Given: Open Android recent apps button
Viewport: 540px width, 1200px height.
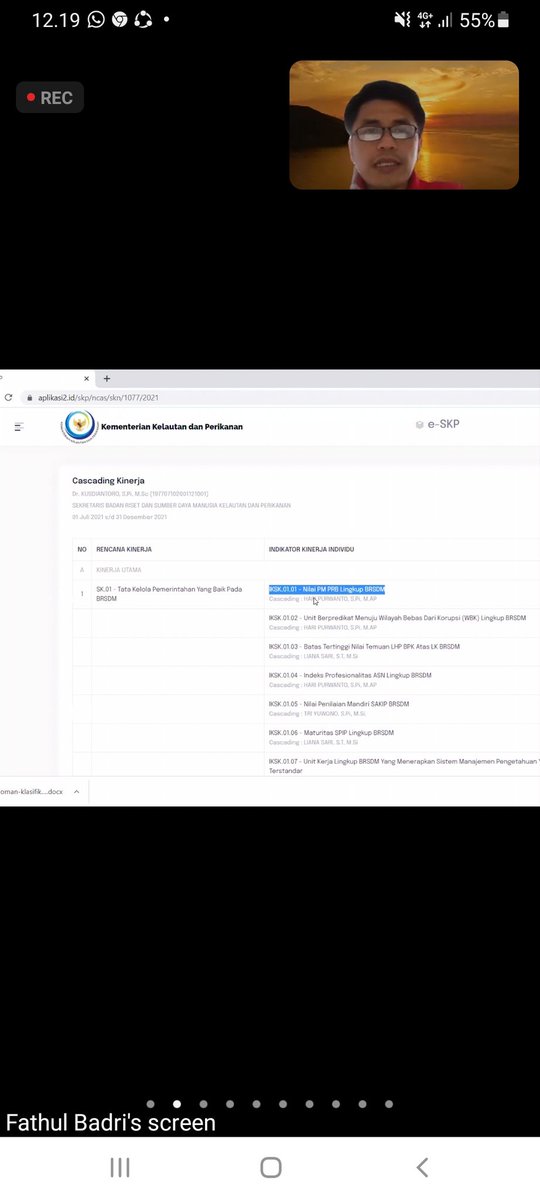Looking at the screenshot, I should pyautogui.click(x=119, y=1167).
